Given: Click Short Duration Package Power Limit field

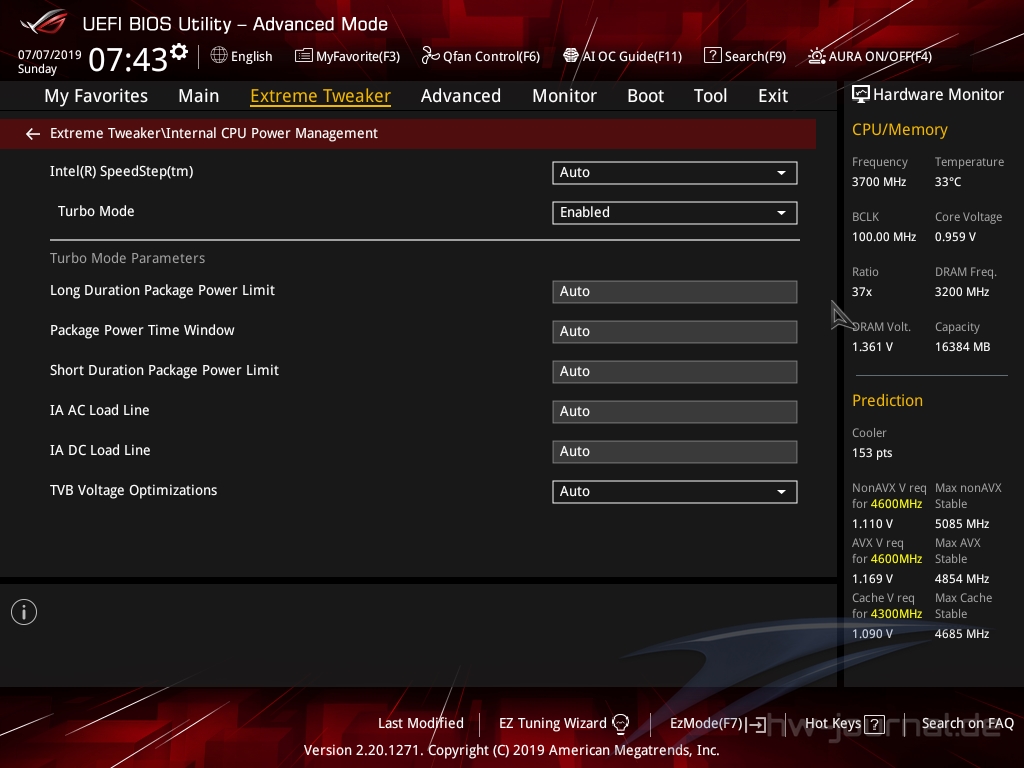Looking at the screenshot, I should pyautogui.click(x=675, y=371).
